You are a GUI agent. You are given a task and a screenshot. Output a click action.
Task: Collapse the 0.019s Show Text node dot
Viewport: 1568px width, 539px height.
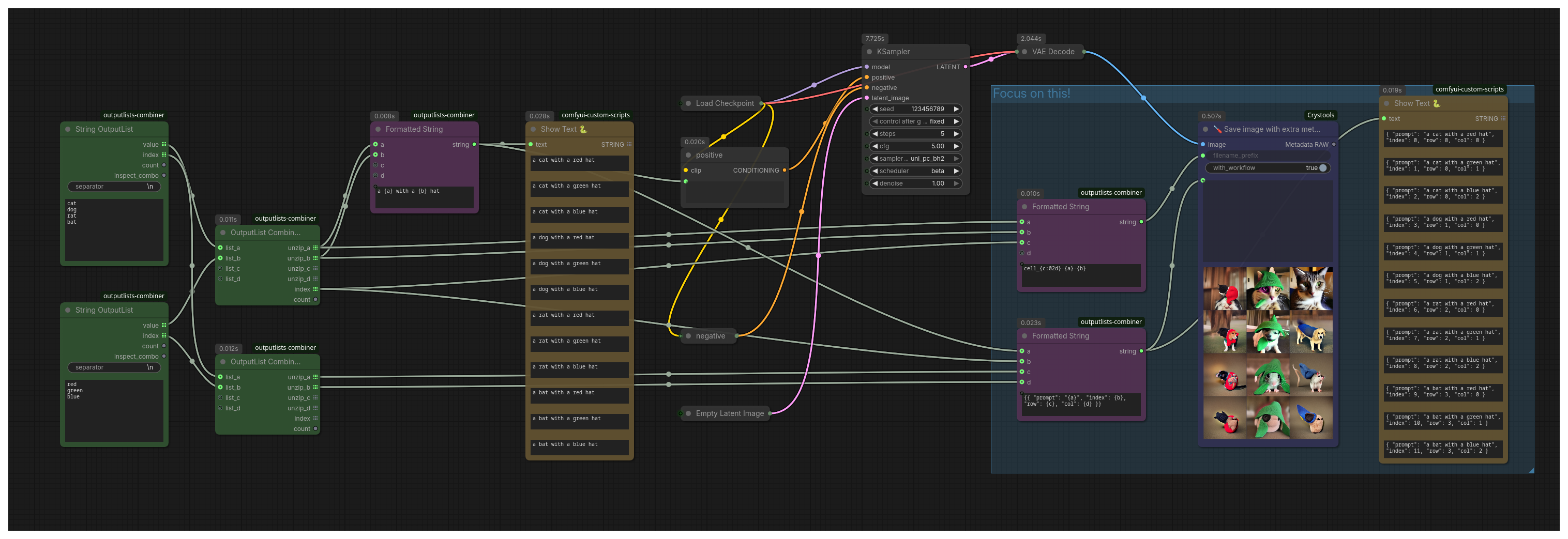1386,103
